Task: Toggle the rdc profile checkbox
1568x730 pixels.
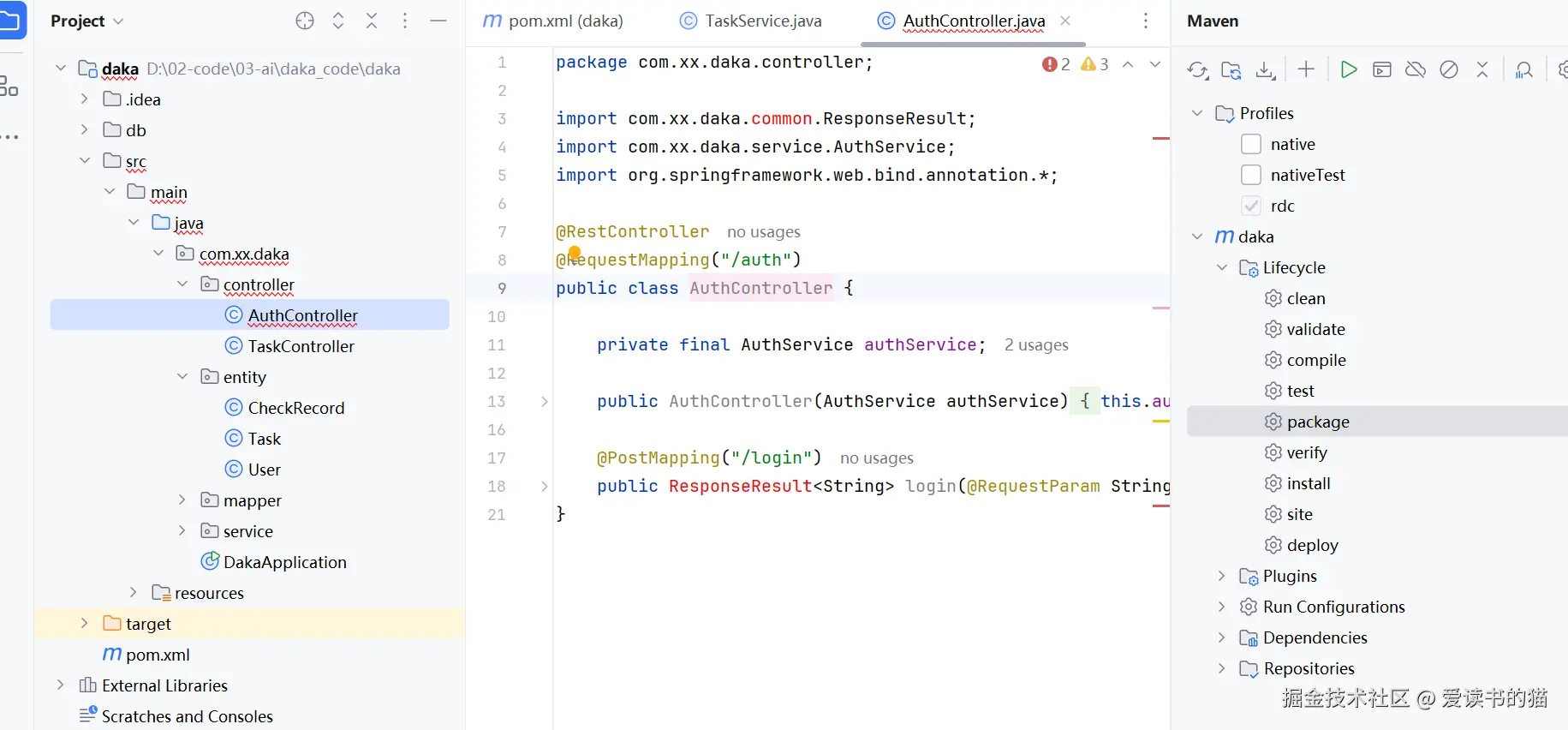Action: coord(1251,206)
